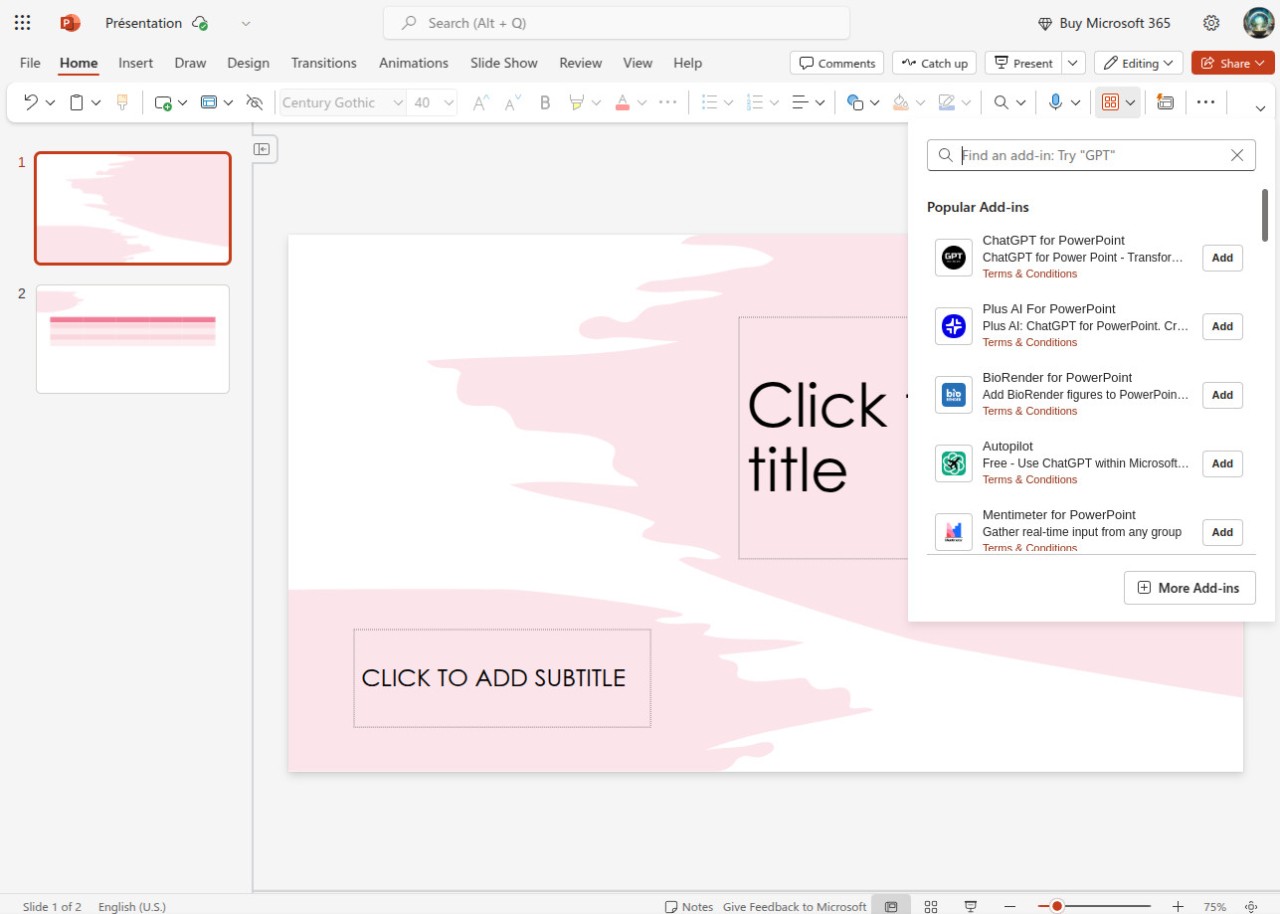The image size is (1280, 914).
Task: Switch to Slide Sorter view
Action: [930, 906]
